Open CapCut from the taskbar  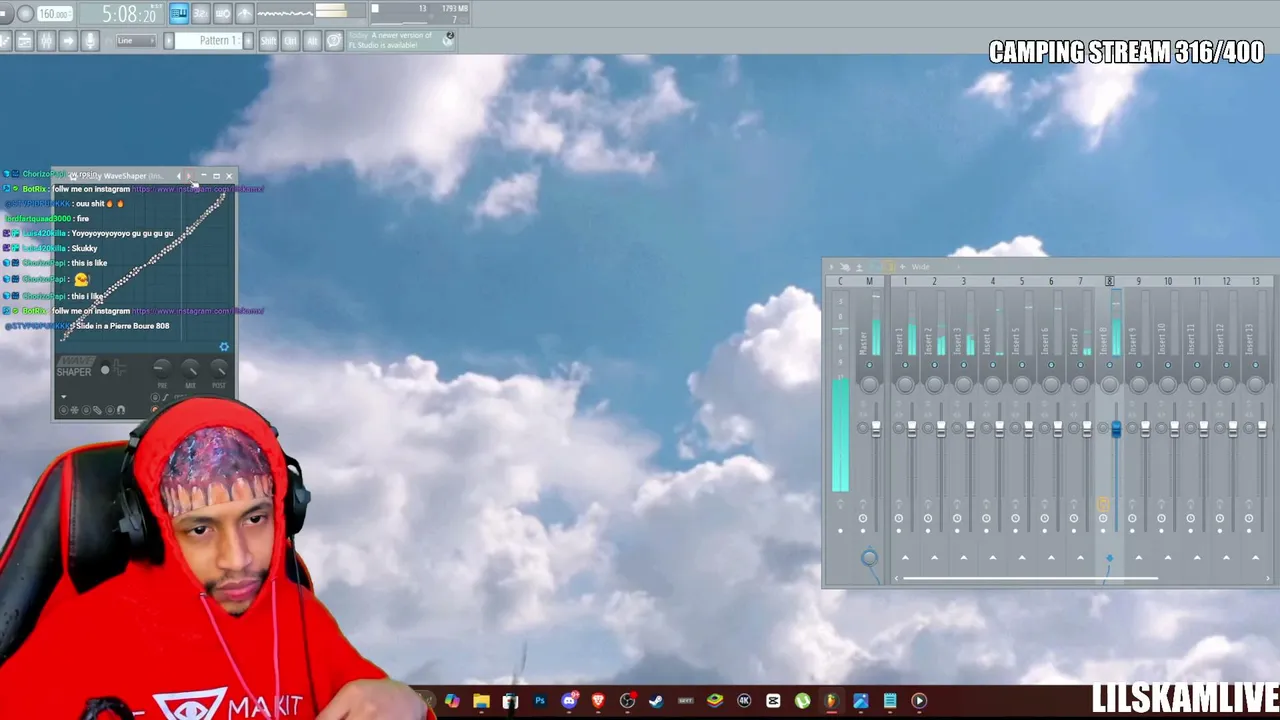pos(773,701)
